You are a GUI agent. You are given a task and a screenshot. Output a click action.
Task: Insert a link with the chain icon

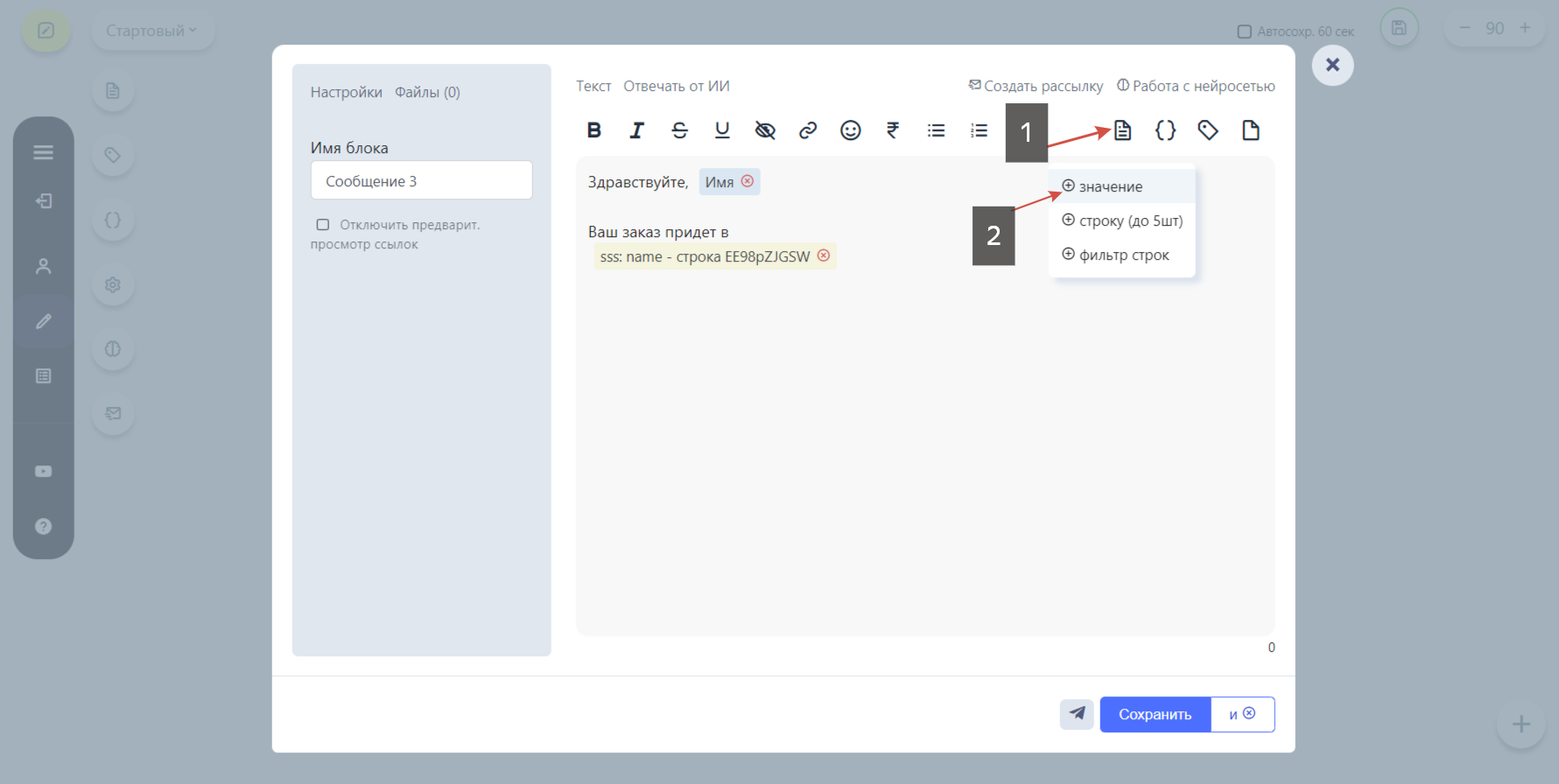[x=808, y=130]
